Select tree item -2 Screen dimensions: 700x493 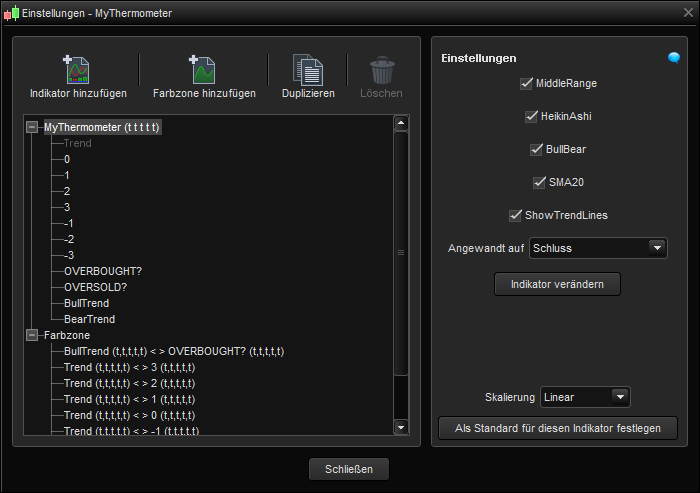[x=69, y=239]
